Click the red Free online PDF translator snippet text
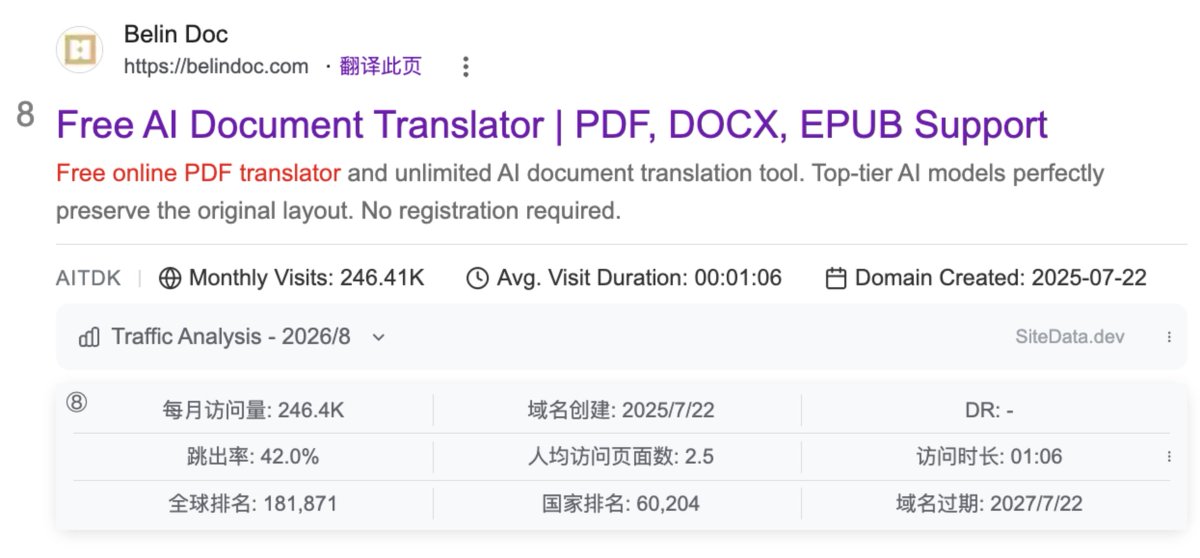Screen dimensions: 1200x558 (x=198, y=173)
